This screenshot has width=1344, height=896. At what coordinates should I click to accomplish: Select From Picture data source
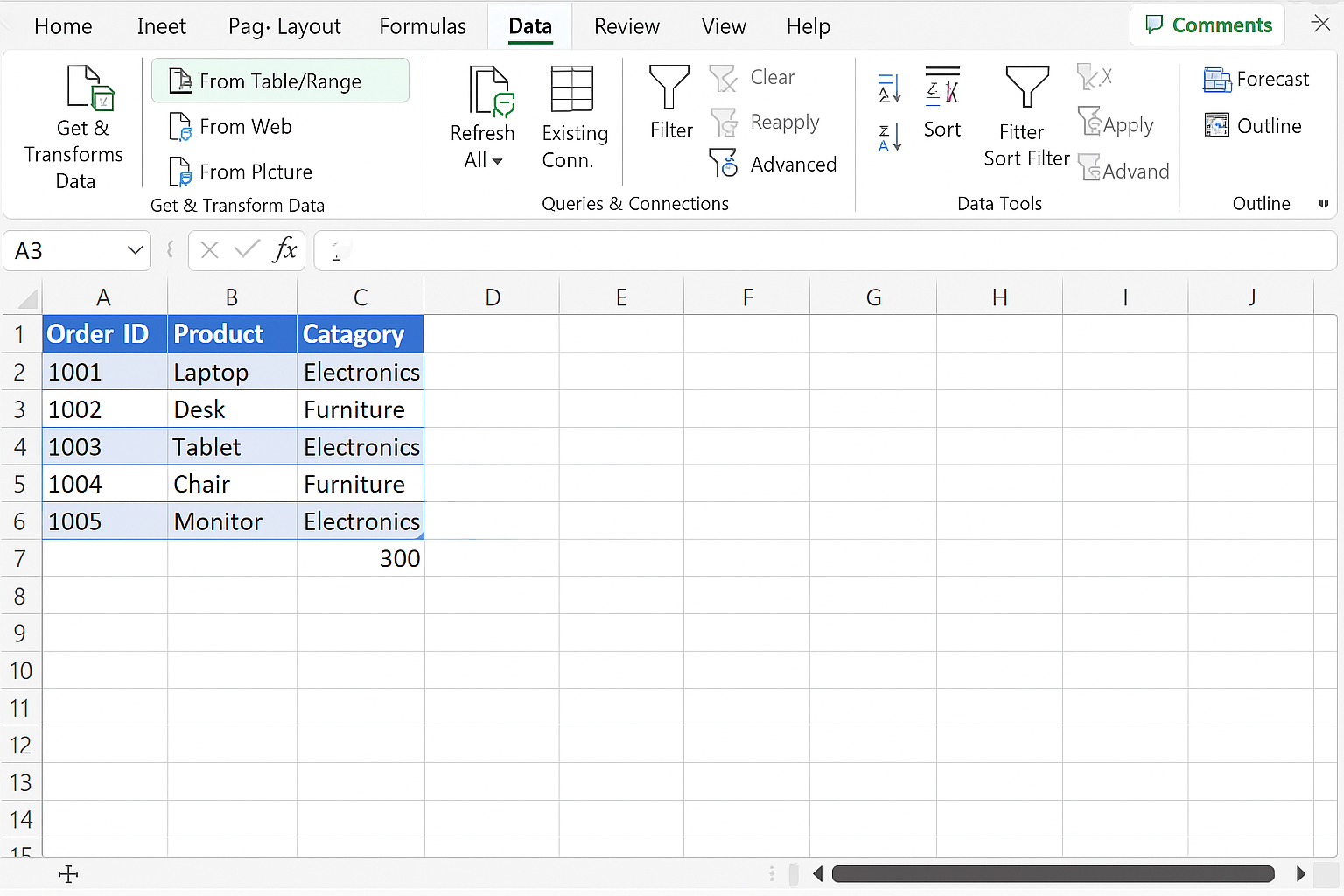coord(241,171)
